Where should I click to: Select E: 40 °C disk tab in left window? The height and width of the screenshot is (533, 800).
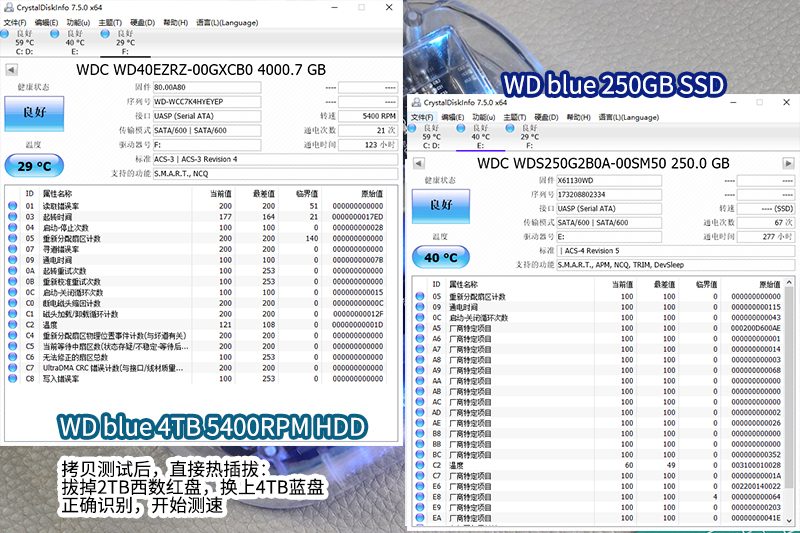74,42
